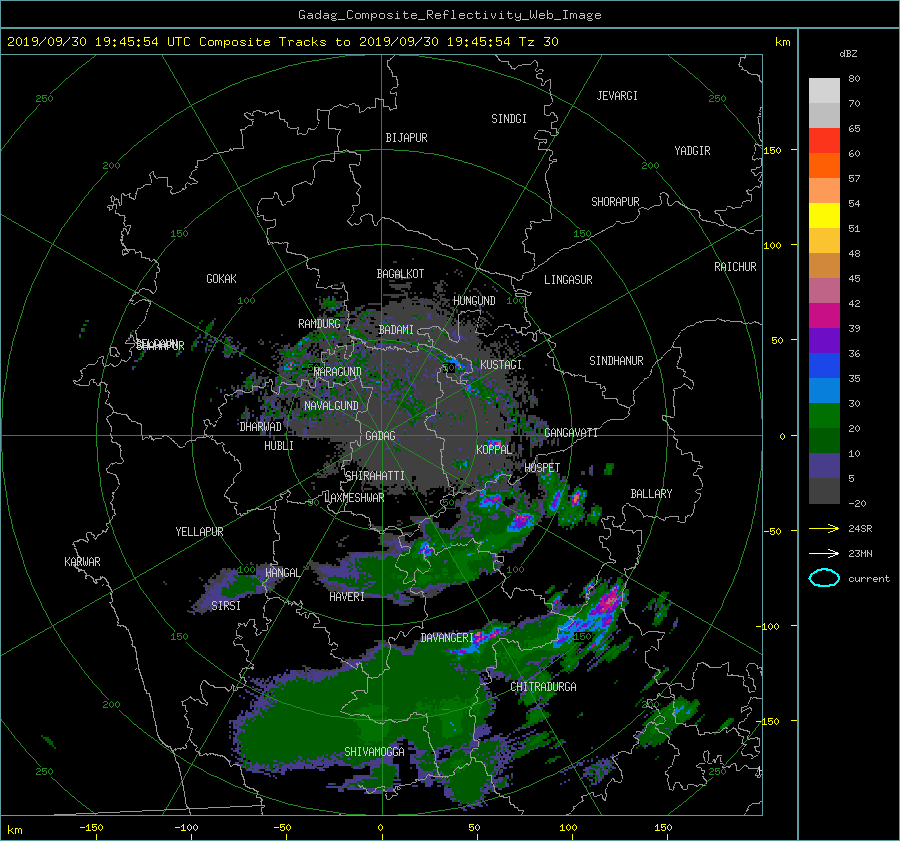Click the GANGAVATI city label

point(571,433)
